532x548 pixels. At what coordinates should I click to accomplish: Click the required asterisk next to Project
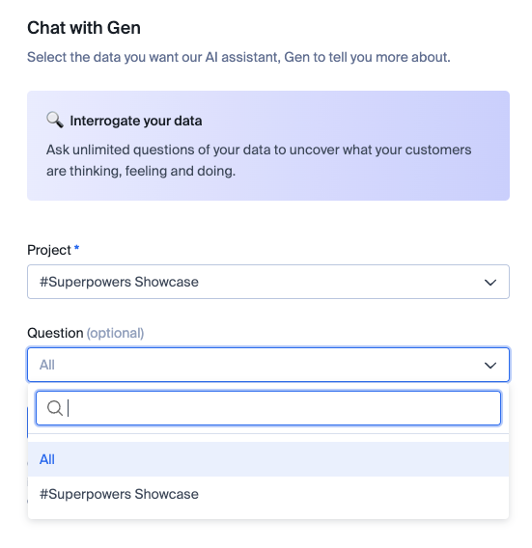77,248
